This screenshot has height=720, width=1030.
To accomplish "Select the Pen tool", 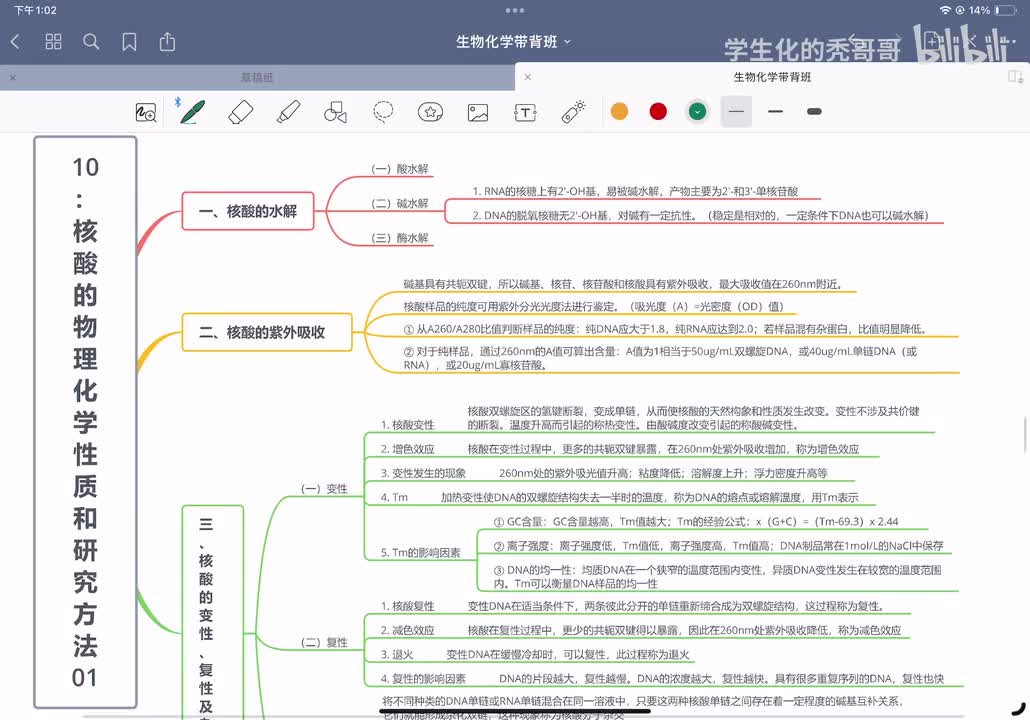I will click(x=192, y=112).
